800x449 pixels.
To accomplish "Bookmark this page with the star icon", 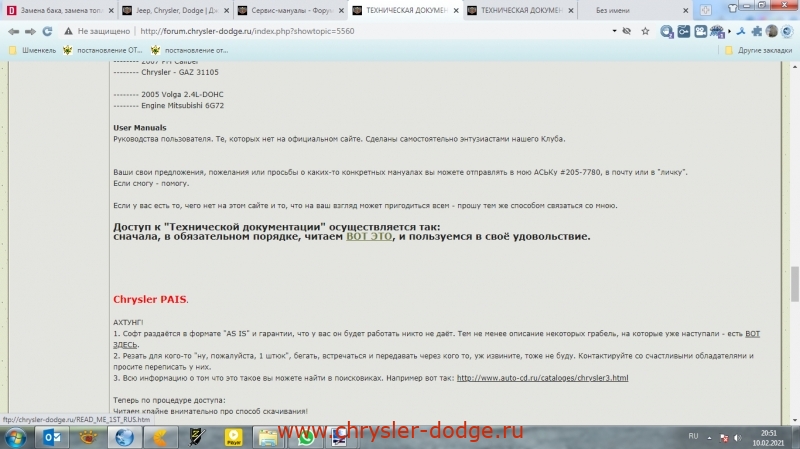I will pyautogui.click(x=645, y=32).
